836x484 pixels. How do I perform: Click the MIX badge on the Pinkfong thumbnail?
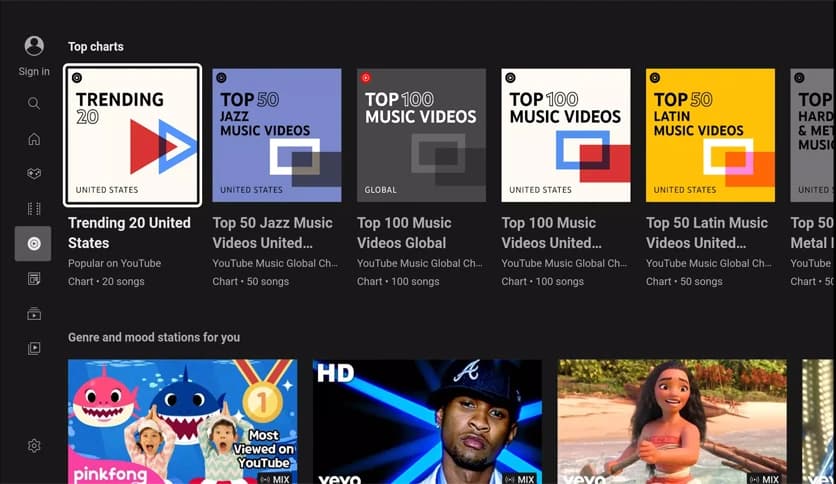(x=275, y=479)
